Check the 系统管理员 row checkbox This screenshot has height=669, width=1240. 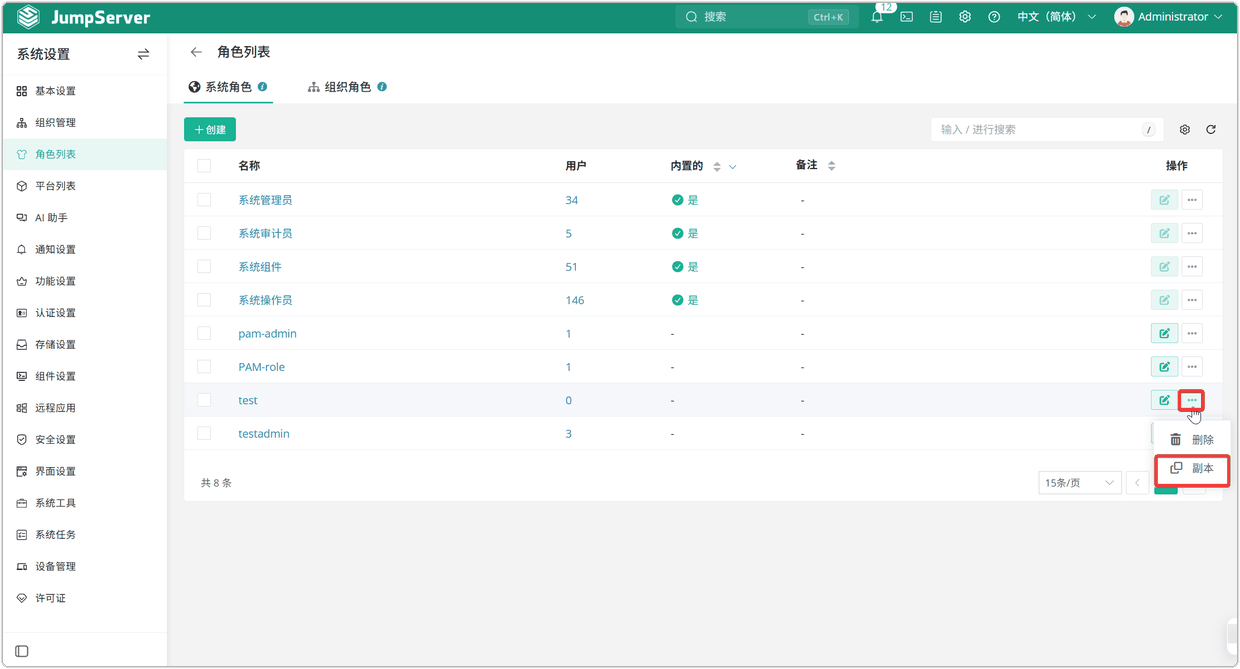204,200
